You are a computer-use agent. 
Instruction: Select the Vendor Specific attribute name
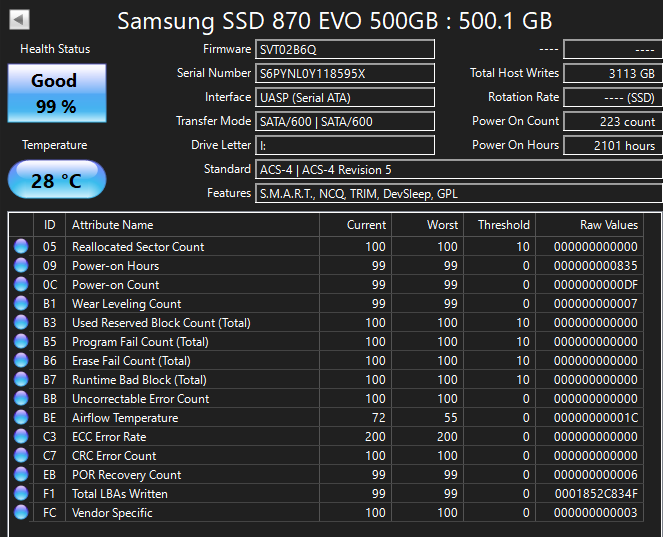112,513
